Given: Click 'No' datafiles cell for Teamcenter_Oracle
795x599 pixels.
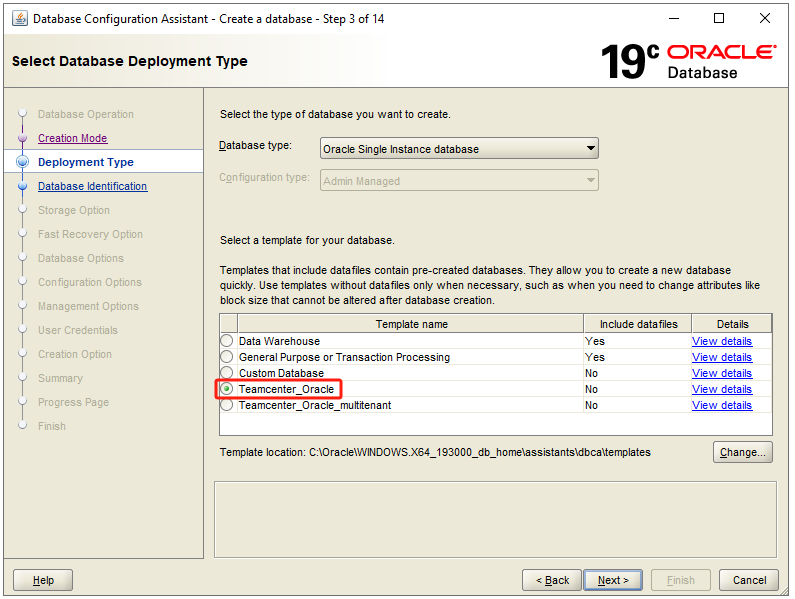Looking at the screenshot, I should (x=637, y=389).
